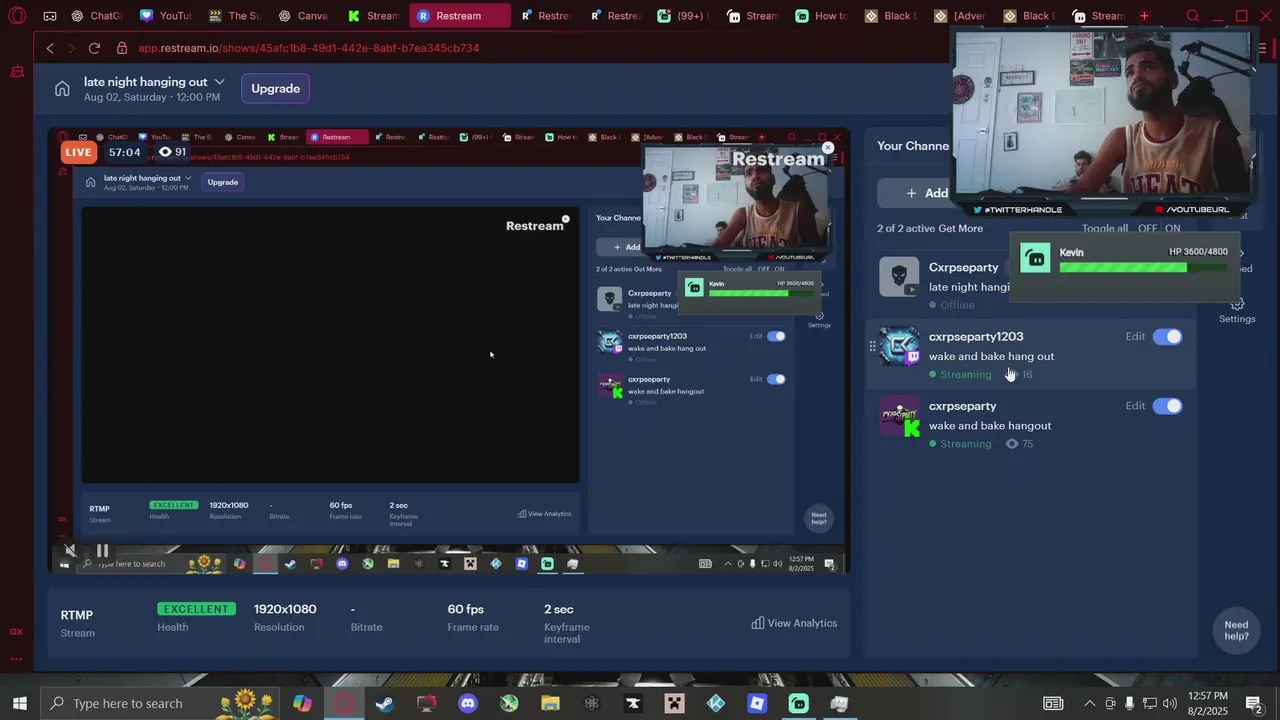The image size is (1280, 720).
Task: Unmute the stream preview audio
Action: click(x=70, y=550)
